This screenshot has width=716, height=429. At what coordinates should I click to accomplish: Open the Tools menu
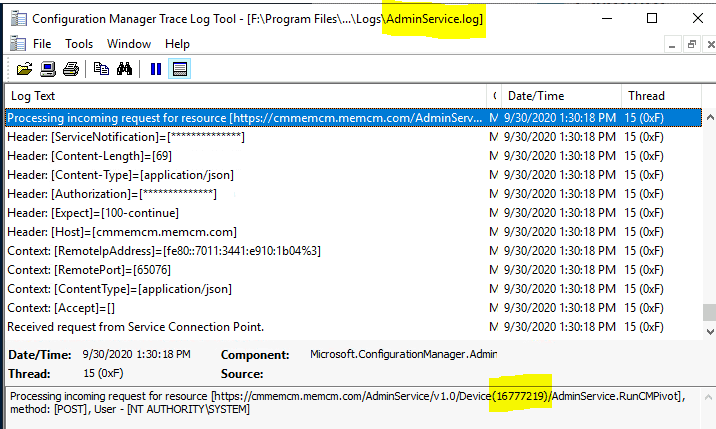click(x=79, y=44)
